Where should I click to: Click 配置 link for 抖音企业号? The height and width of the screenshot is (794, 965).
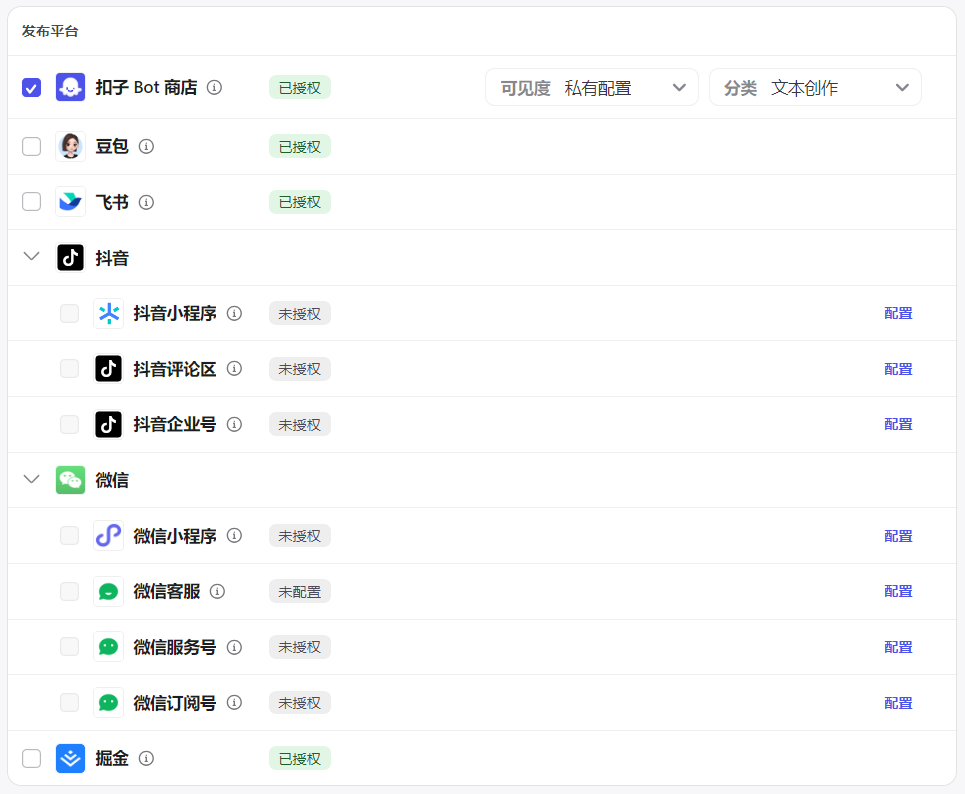tap(898, 424)
